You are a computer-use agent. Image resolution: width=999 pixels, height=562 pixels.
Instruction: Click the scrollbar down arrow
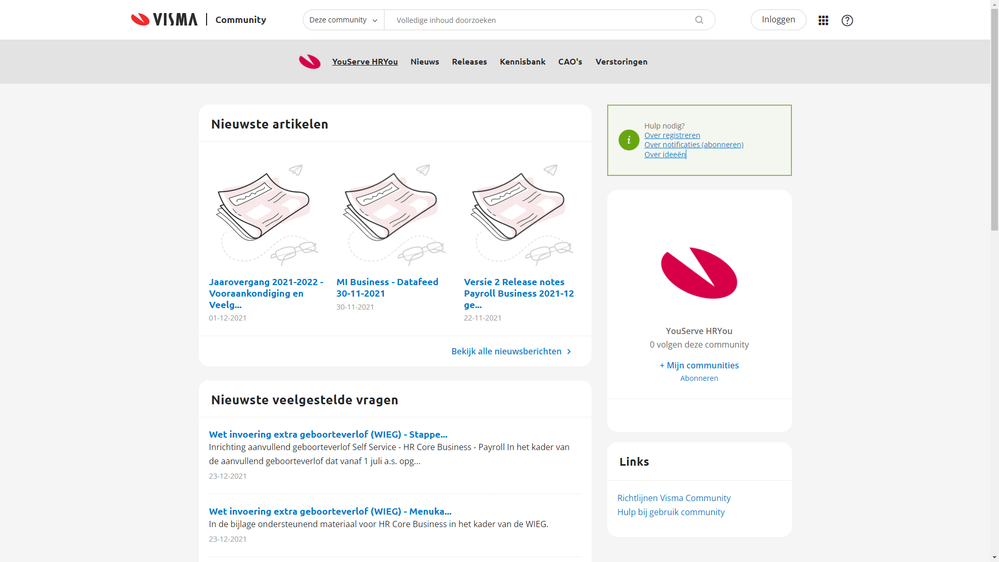[x=994, y=558]
